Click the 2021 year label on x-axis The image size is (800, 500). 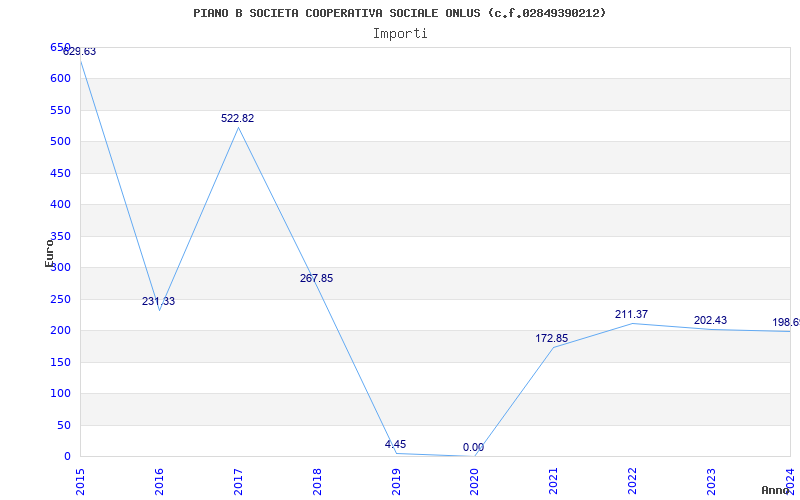554,479
